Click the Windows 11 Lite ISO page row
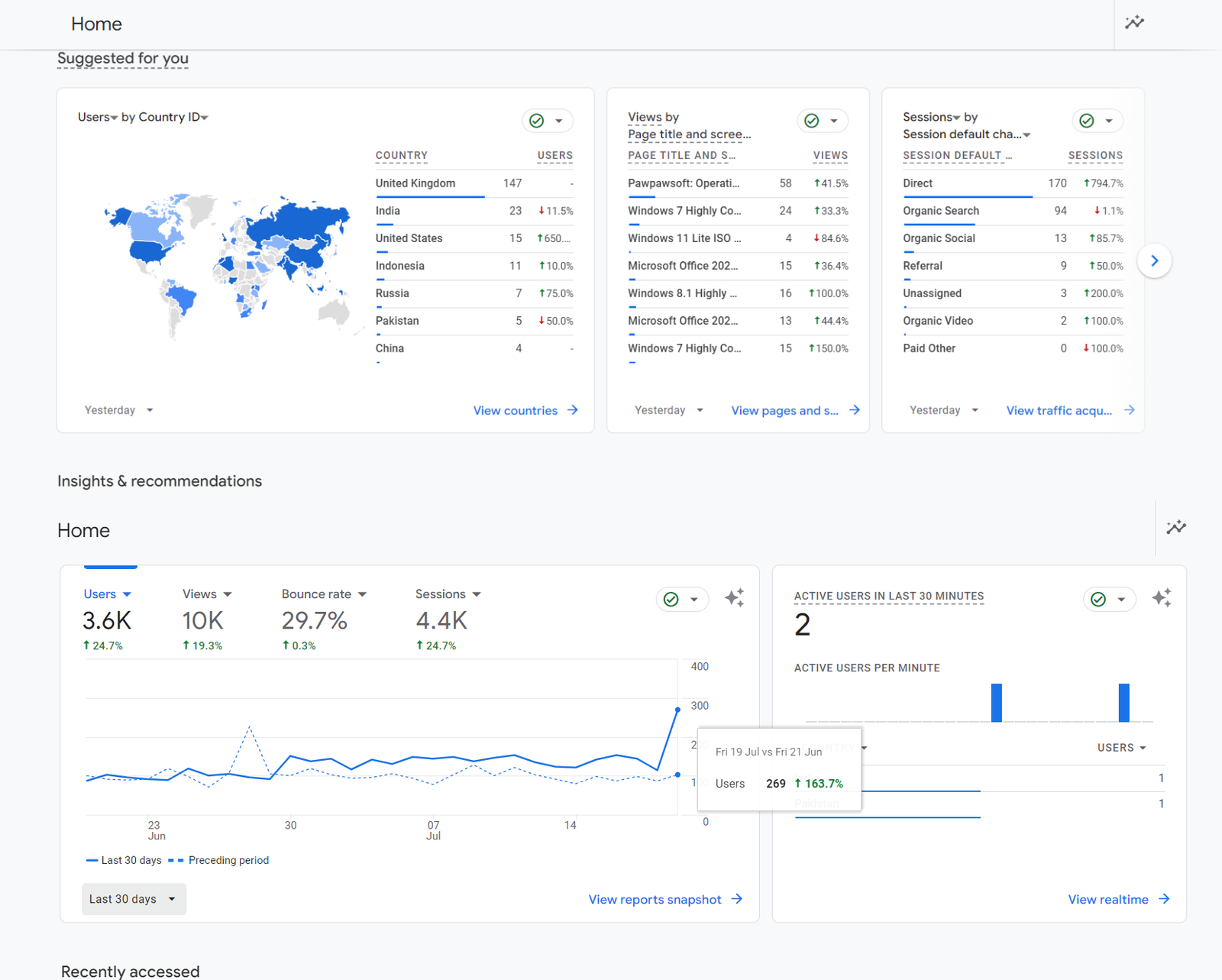 [x=738, y=238]
